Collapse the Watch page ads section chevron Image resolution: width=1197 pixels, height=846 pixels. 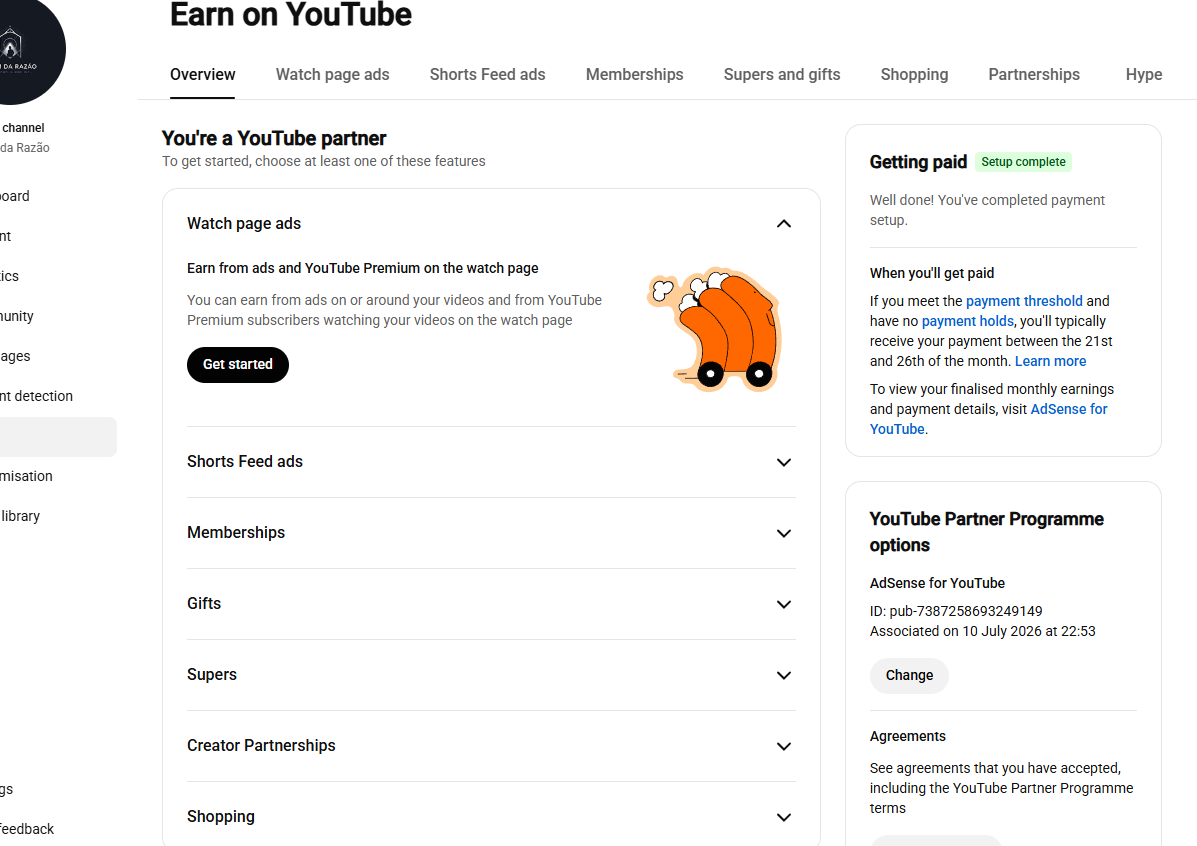783,224
